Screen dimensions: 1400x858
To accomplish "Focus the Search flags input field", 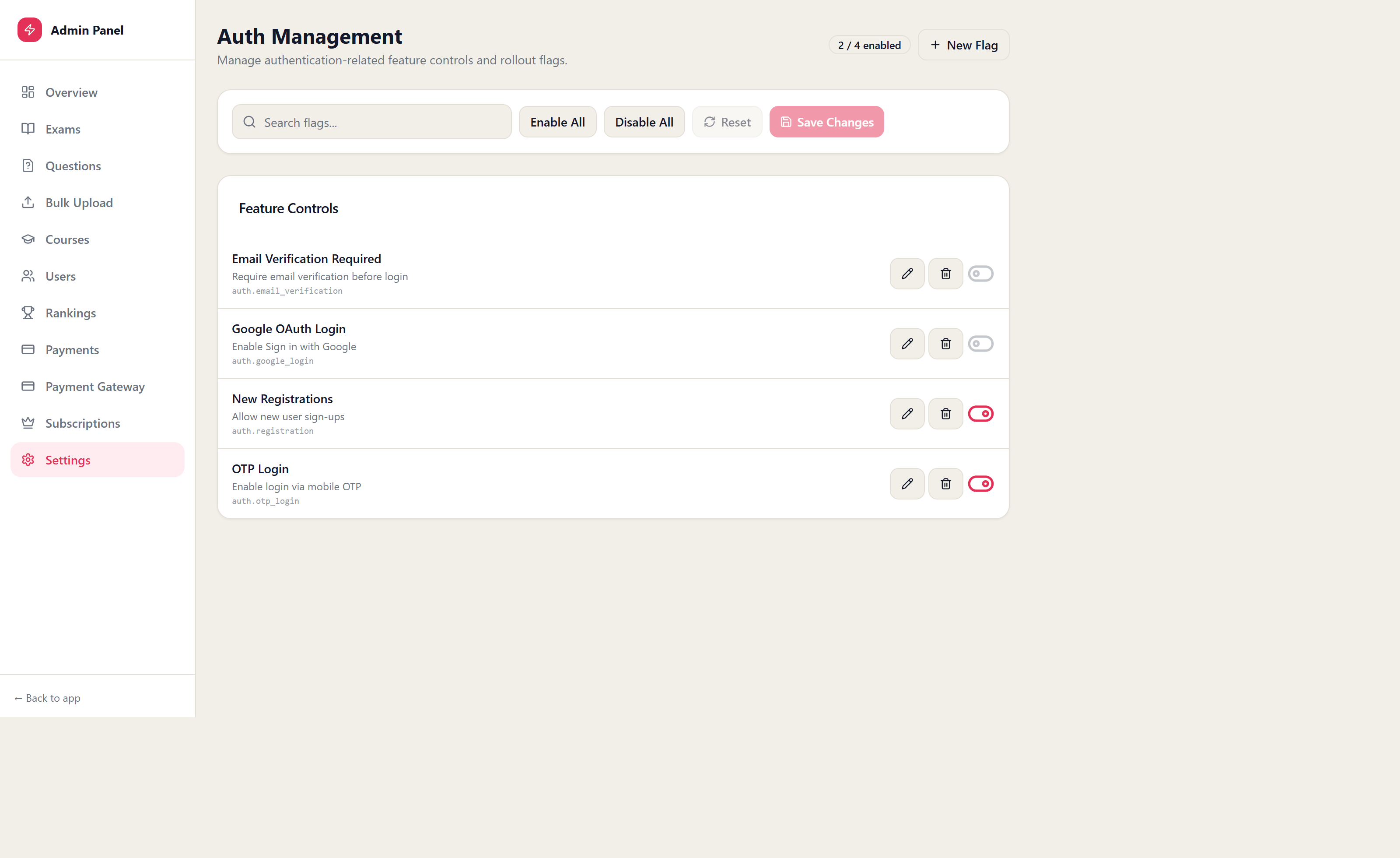I will pyautogui.click(x=371, y=122).
